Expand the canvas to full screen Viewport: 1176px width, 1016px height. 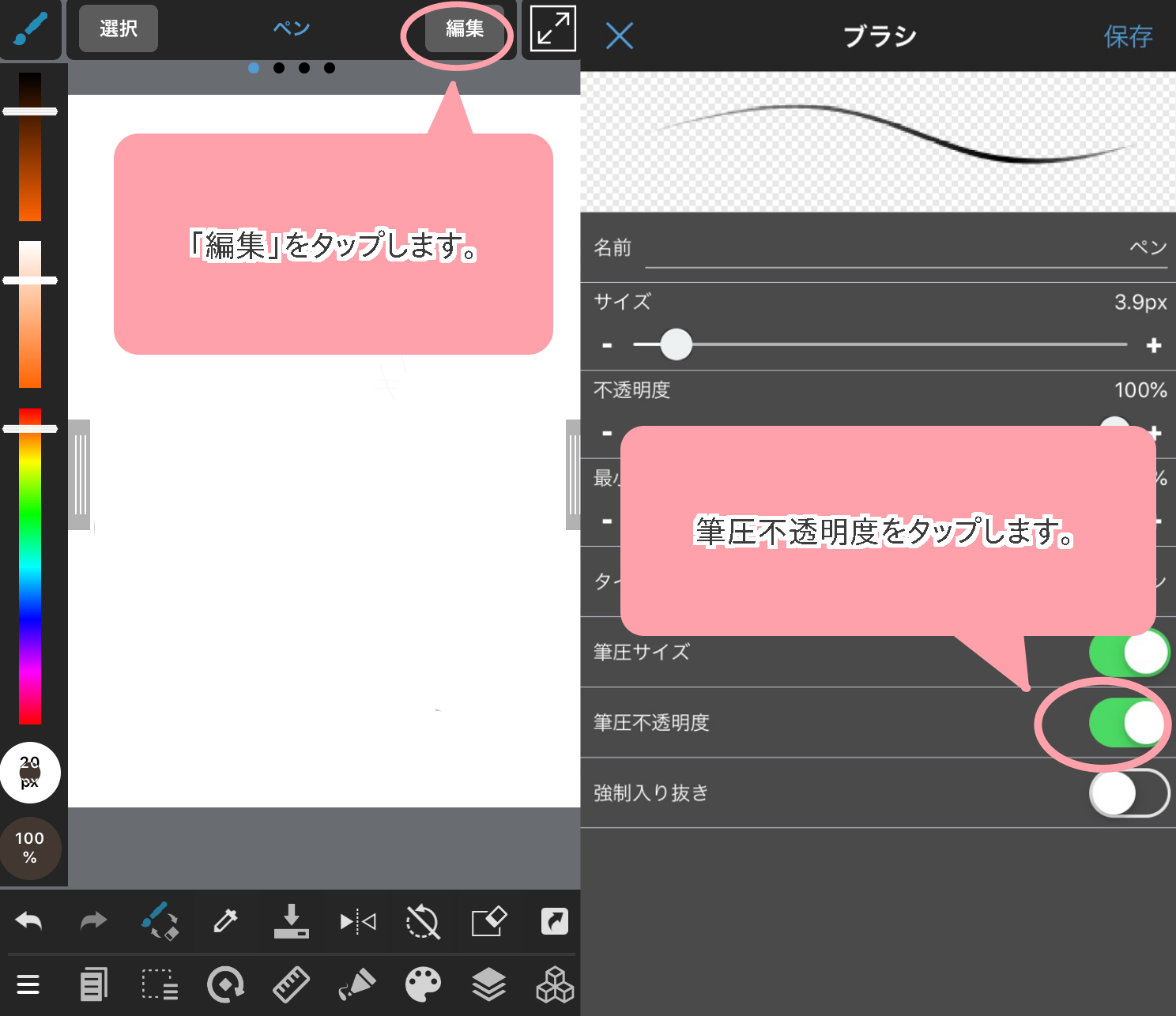552,28
